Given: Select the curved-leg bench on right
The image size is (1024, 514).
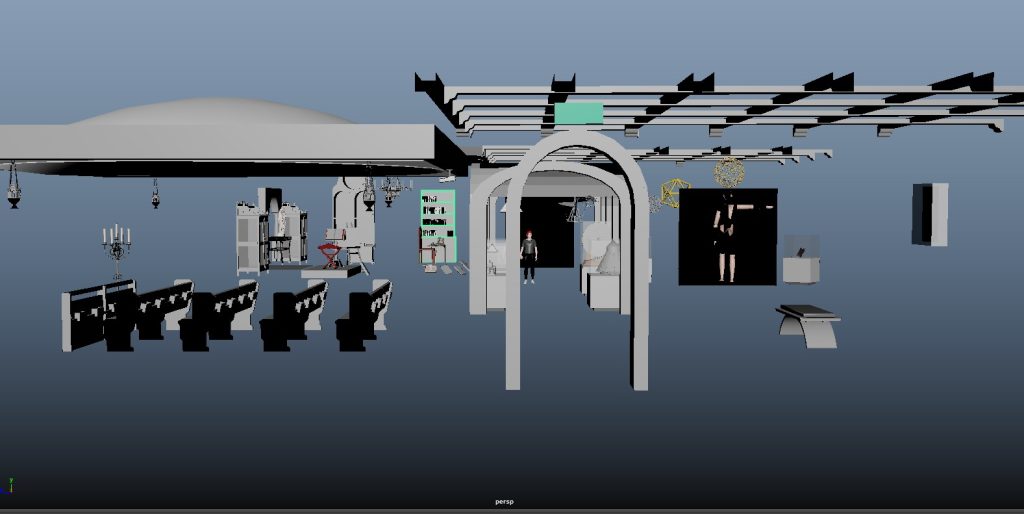Looking at the screenshot, I should [808, 326].
